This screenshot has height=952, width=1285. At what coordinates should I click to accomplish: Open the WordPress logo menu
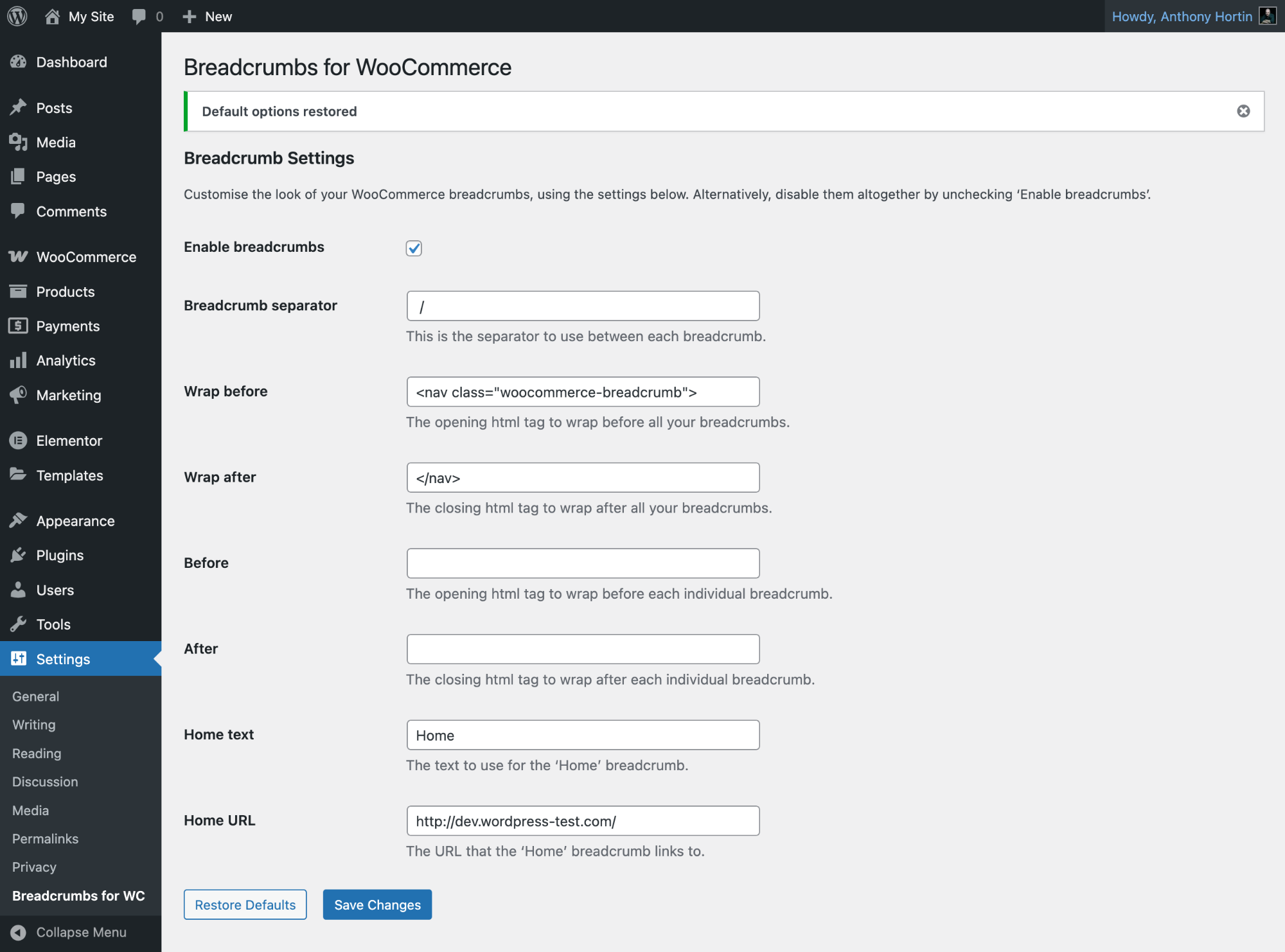(x=17, y=16)
